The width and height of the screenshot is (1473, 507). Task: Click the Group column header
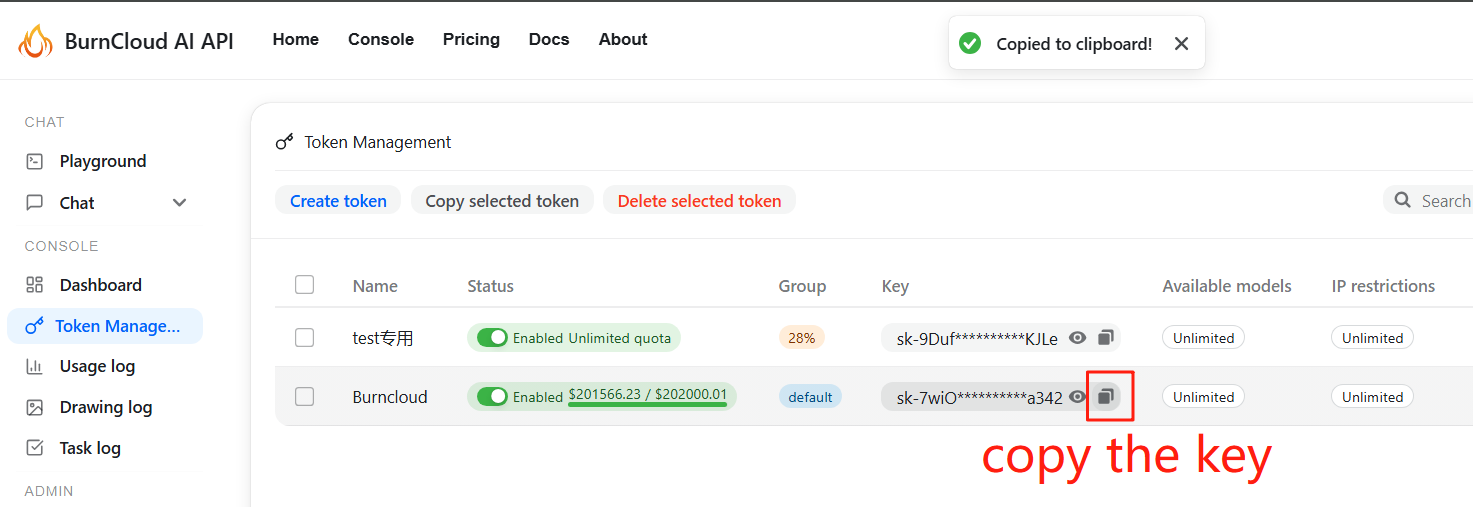(802, 286)
